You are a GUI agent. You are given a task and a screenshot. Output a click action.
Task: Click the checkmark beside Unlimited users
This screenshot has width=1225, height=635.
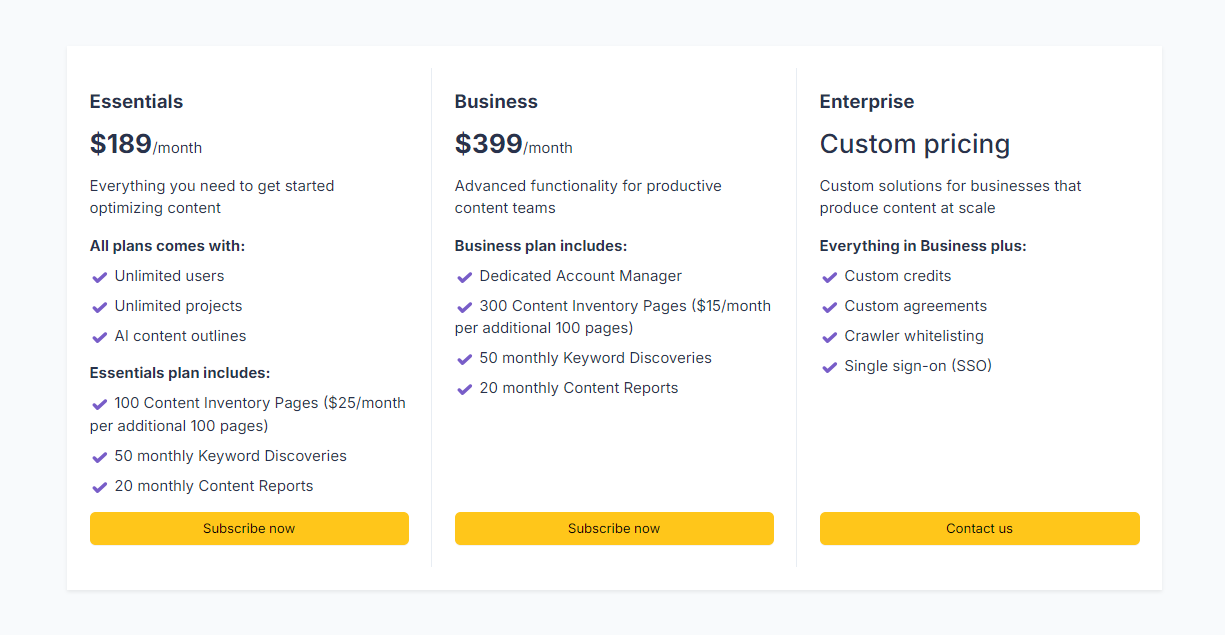pyautogui.click(x=99, y=277)
